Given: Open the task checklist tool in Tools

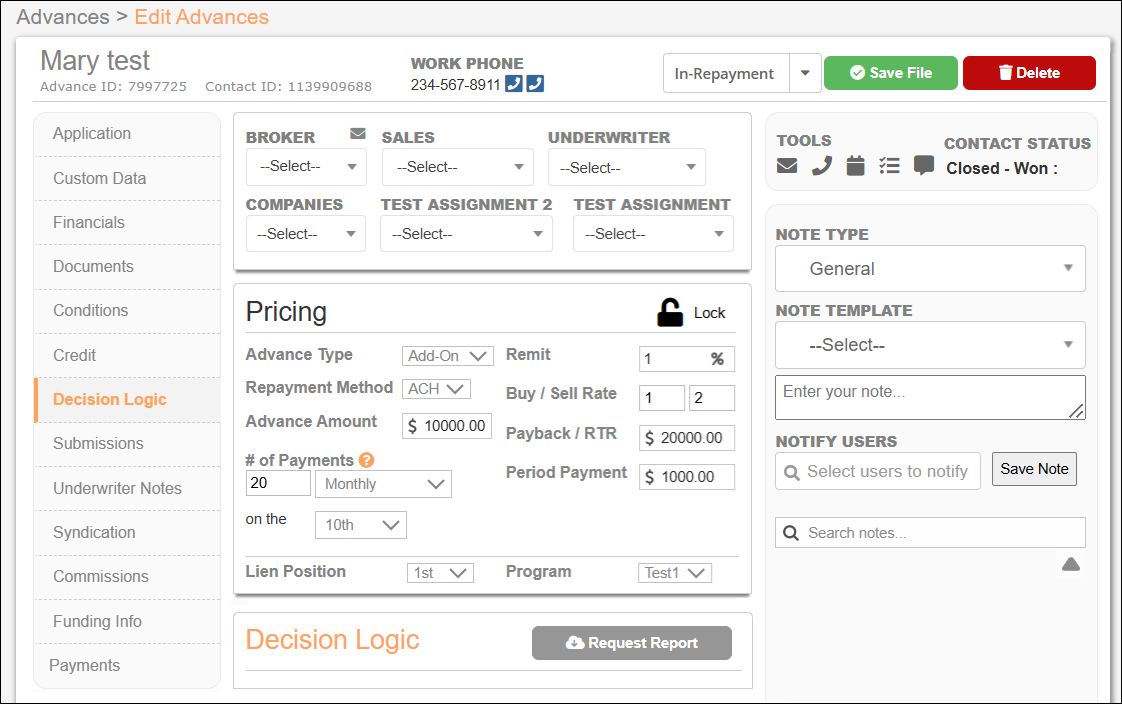Looking at the screenshot, I should [889, 166].
